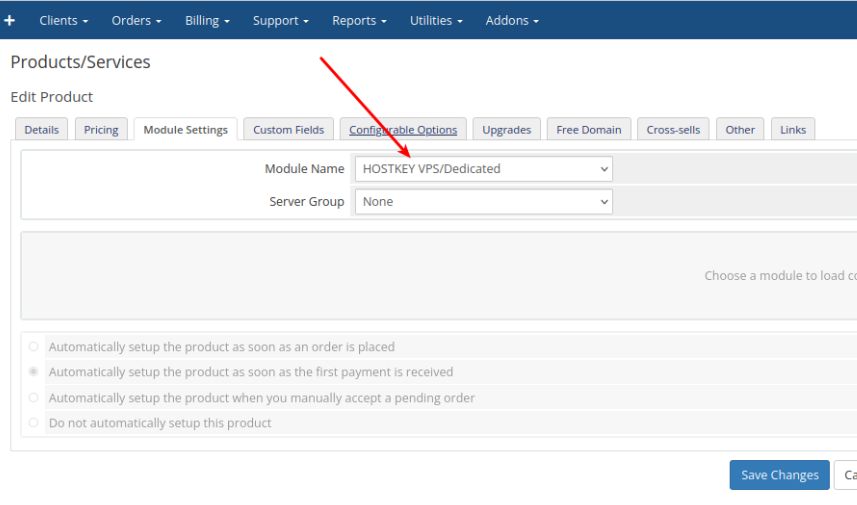Select the Upgrades tab
The width and height of the screenshot is (857, 505).
tap(506, 130)
